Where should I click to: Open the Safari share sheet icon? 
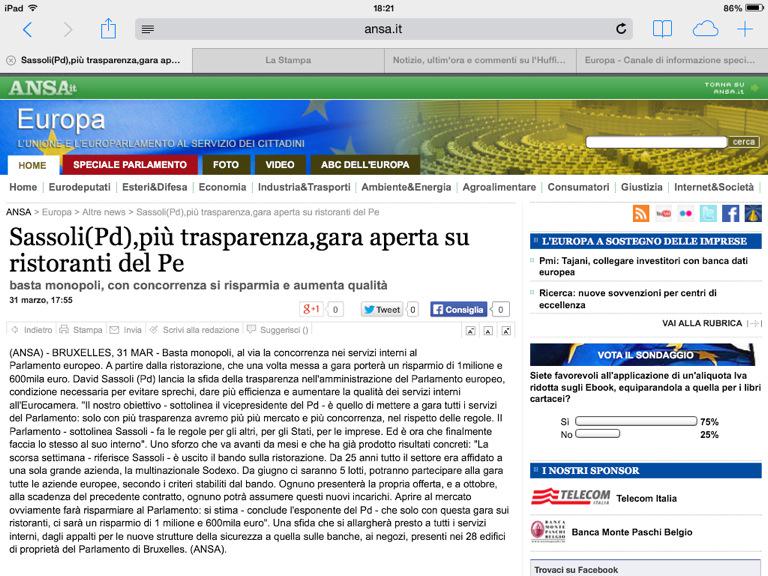pyautogui.click(x=108, y=28)
